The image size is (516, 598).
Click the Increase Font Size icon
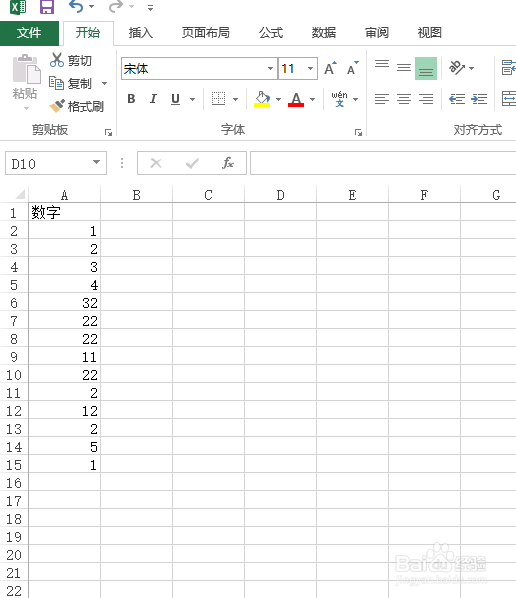330,69
